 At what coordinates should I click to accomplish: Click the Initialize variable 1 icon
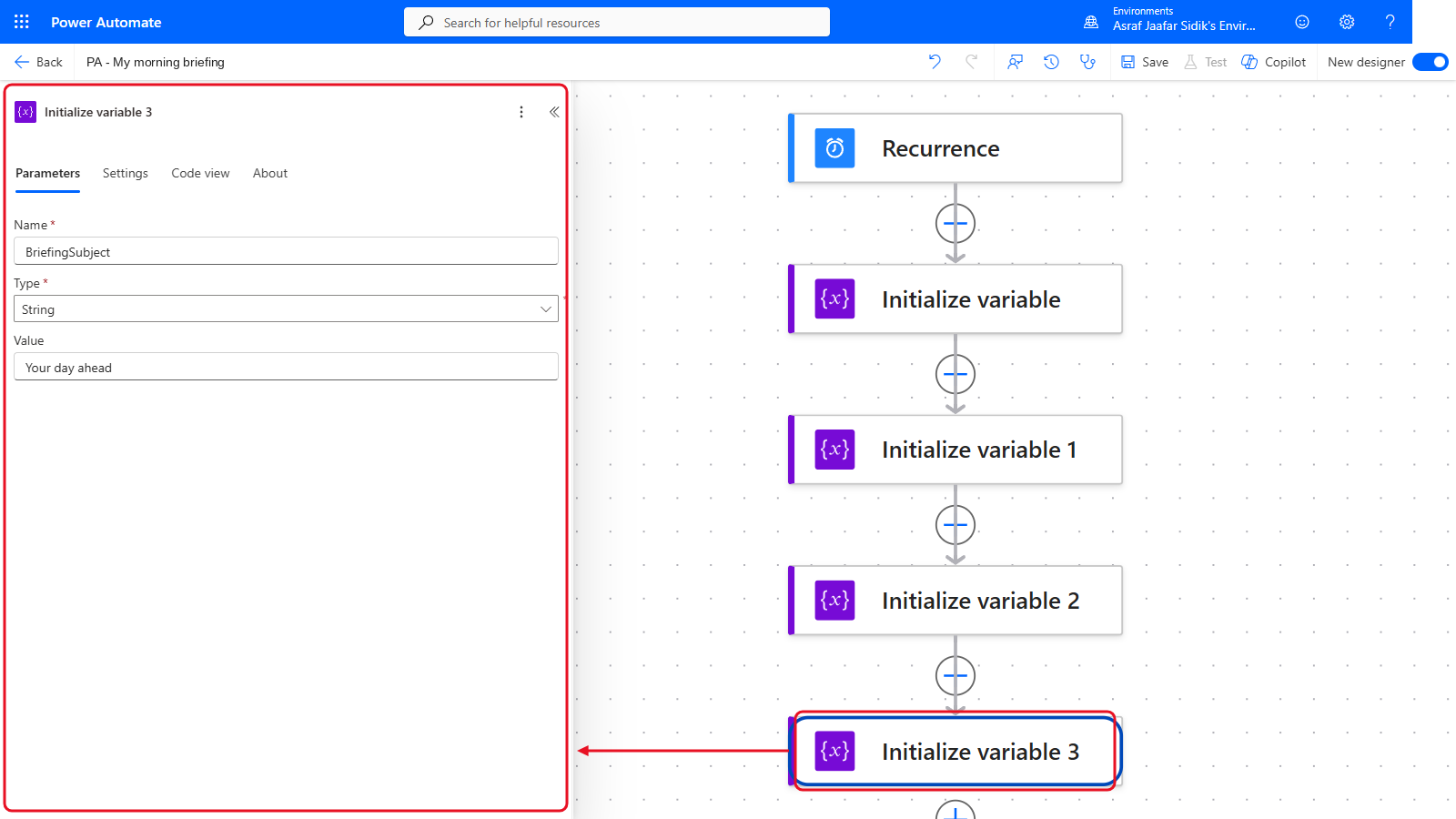tap(834, 450)
